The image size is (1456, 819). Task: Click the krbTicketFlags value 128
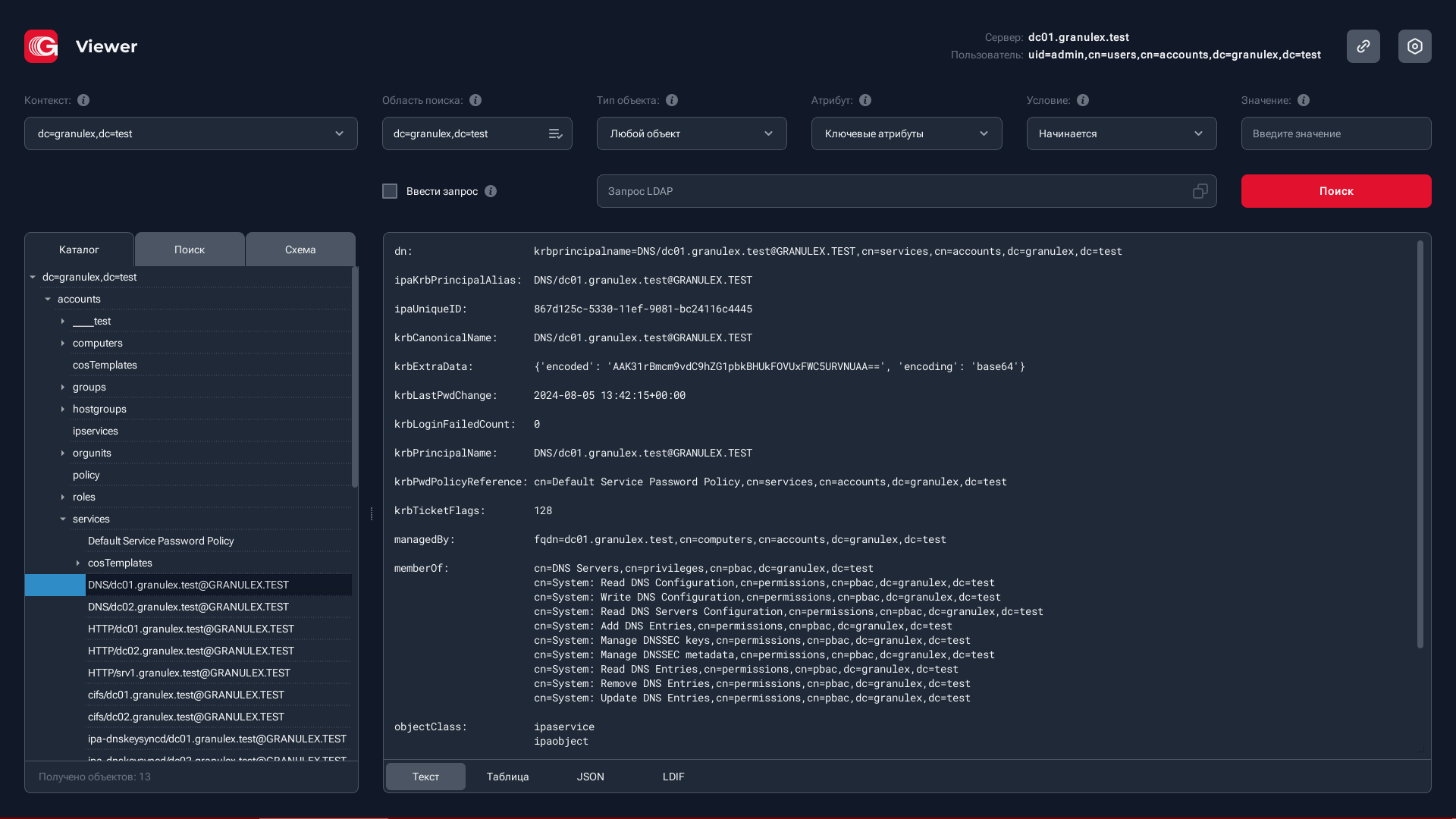[543, 511]
